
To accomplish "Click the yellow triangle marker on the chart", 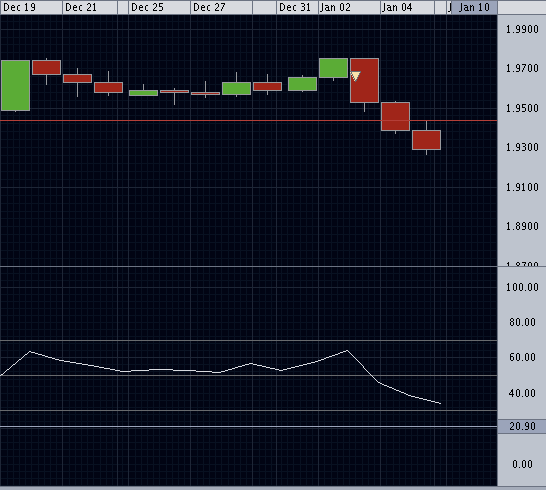I will (x=355, y=76).
